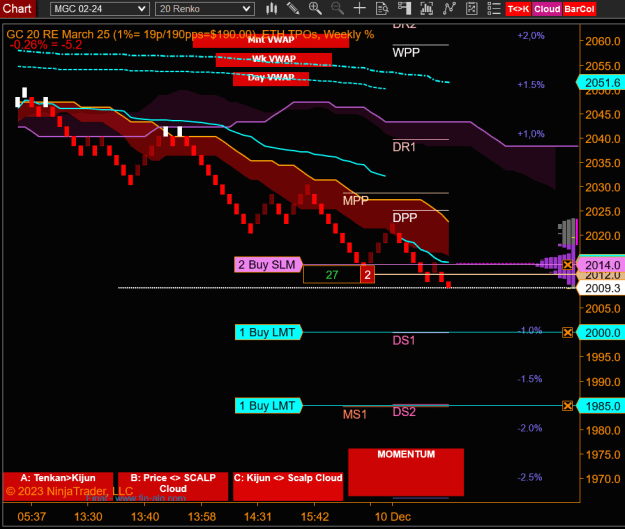Open the chart trader panel icon
Screen dimensions: 625x529
(404, 8)
